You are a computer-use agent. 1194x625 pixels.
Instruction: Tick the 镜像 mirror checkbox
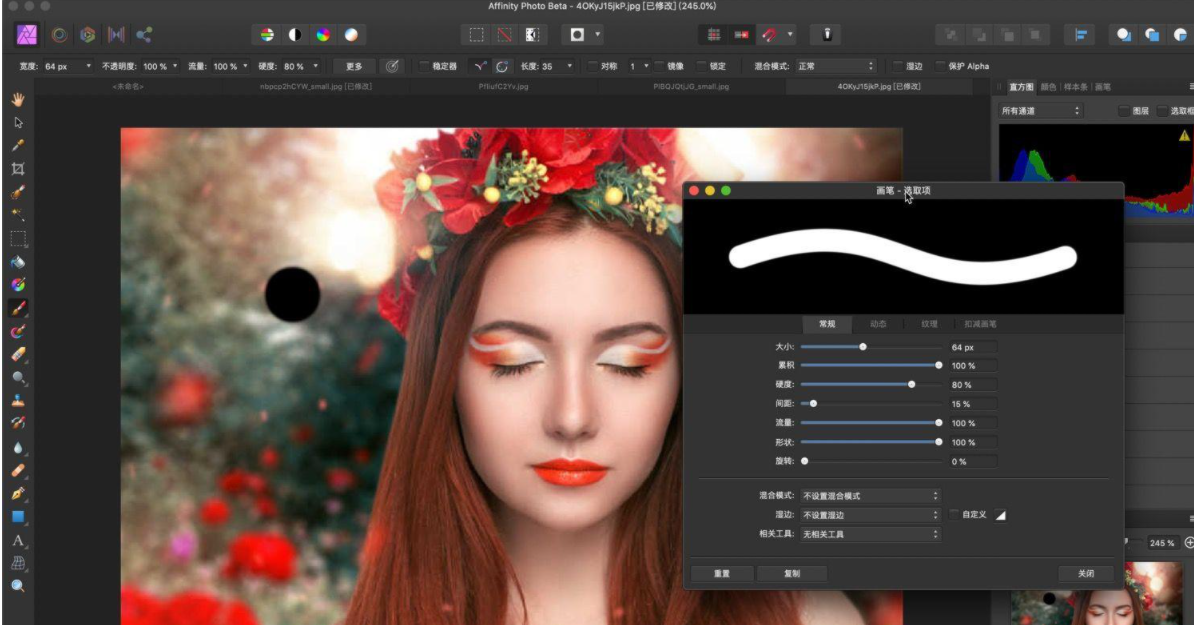point(659,66)
